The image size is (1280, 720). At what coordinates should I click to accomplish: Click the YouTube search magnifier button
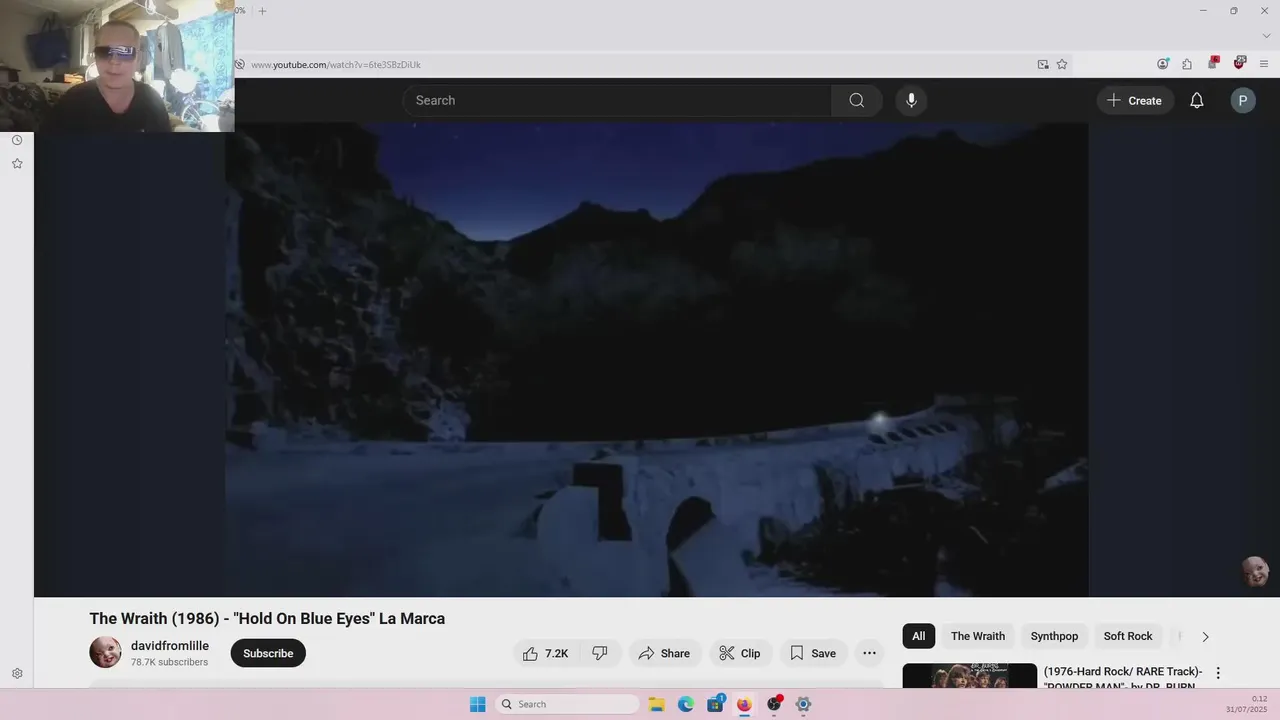[x=856, y=100]
